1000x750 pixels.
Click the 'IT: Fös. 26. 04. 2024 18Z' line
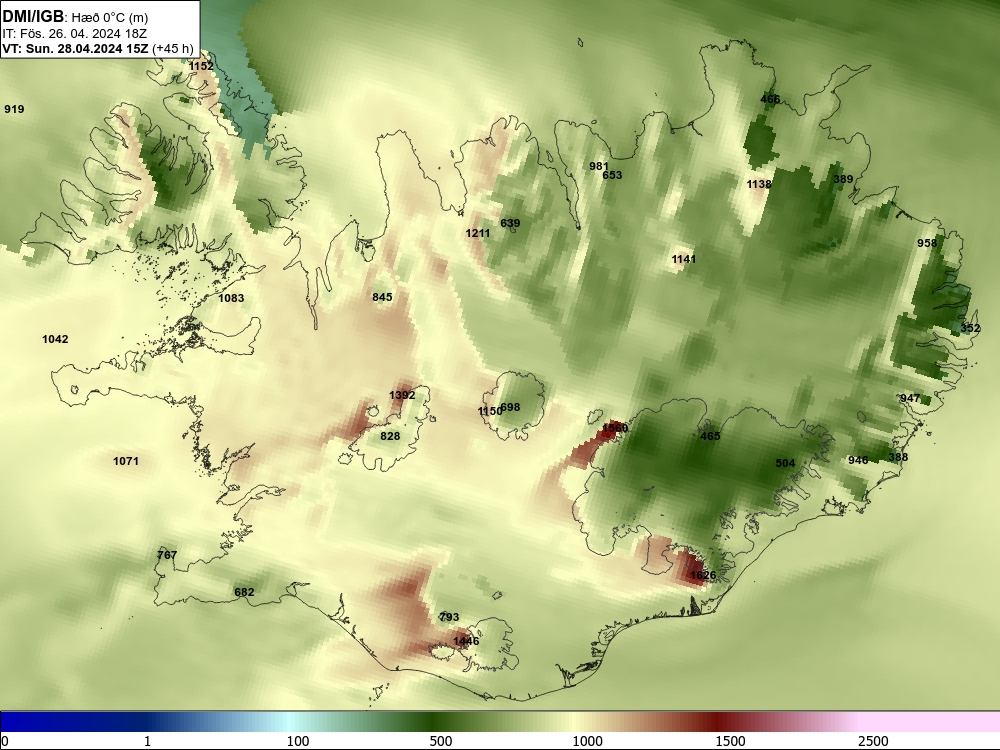click(75, 34)
